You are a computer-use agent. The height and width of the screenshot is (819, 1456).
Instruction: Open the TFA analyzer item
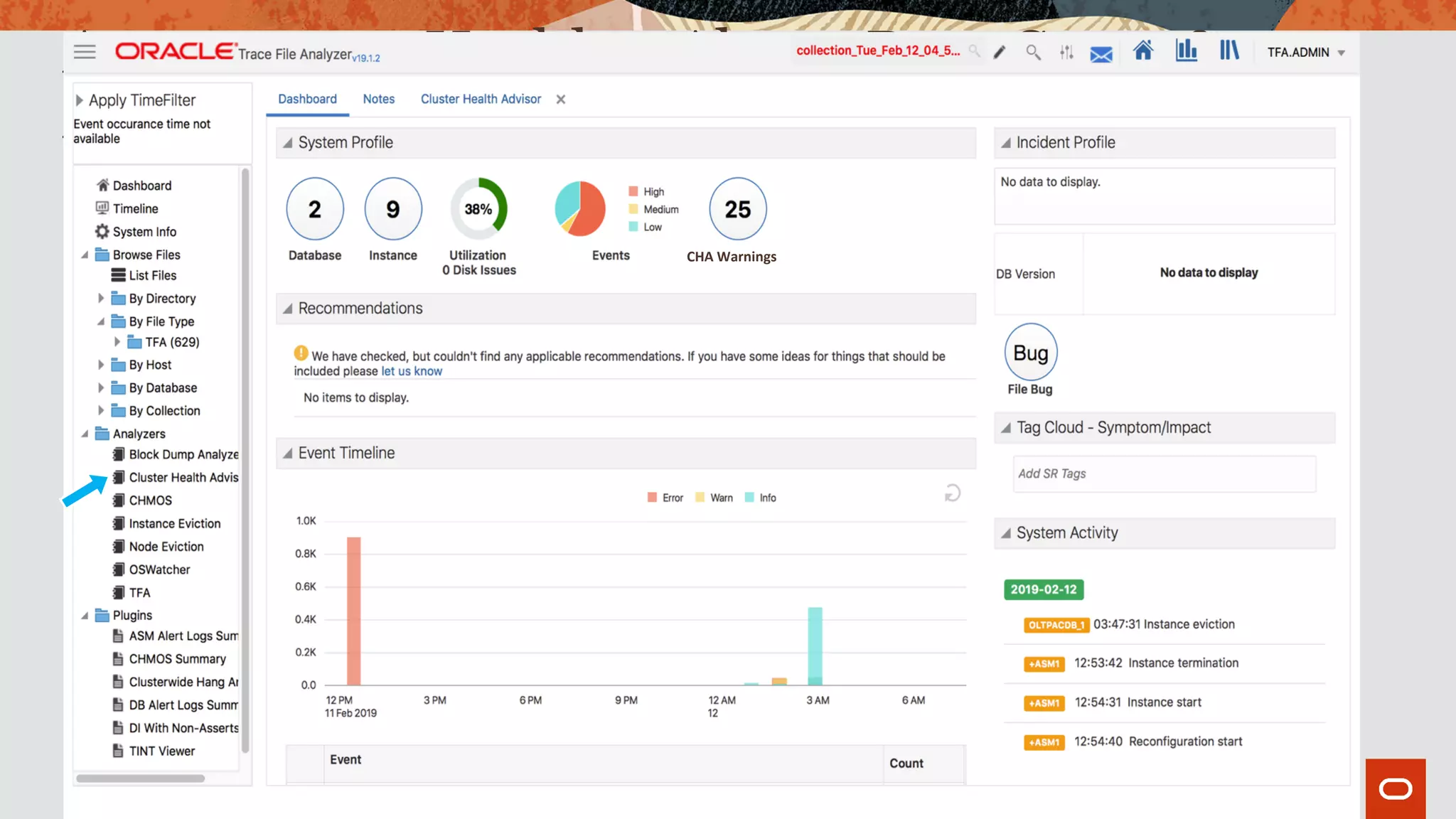132,592
